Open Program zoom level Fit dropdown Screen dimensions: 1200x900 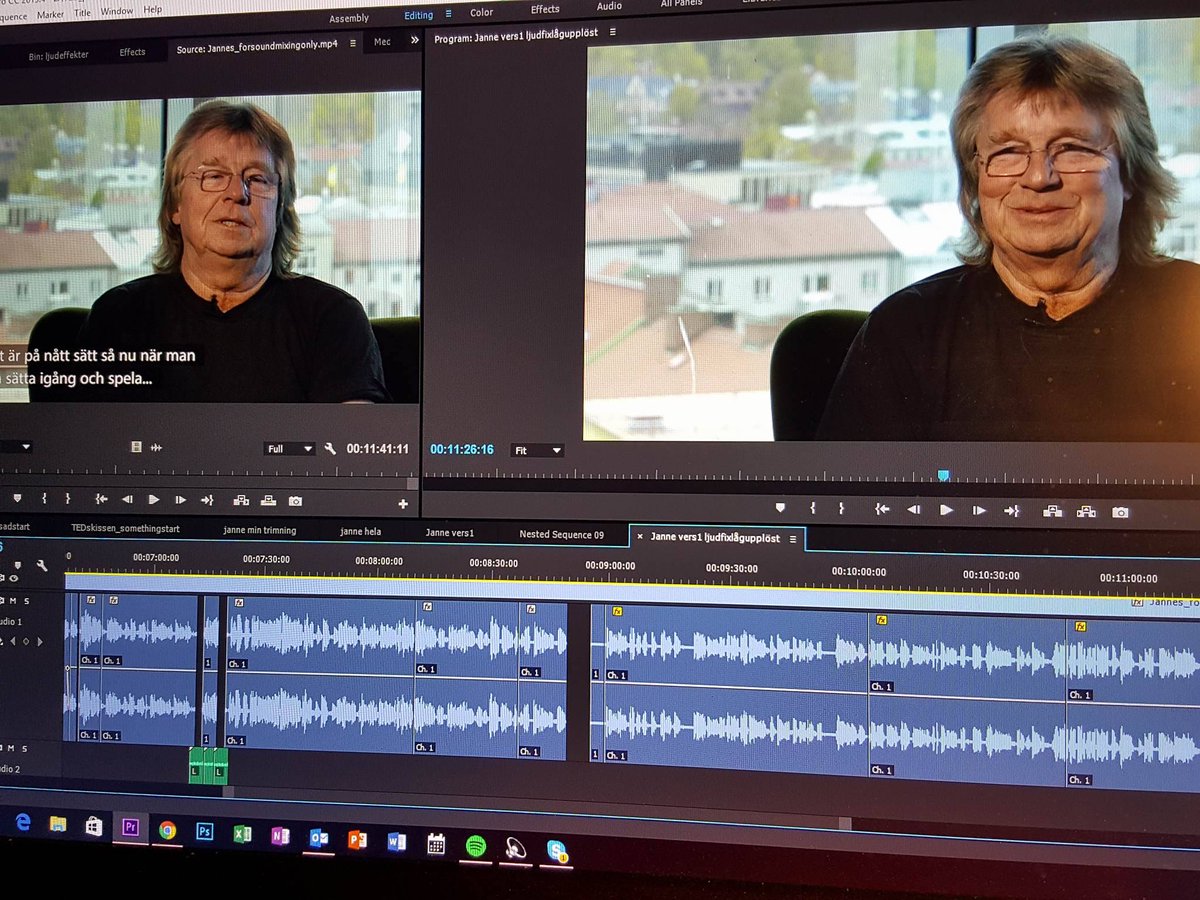(537, 451)
